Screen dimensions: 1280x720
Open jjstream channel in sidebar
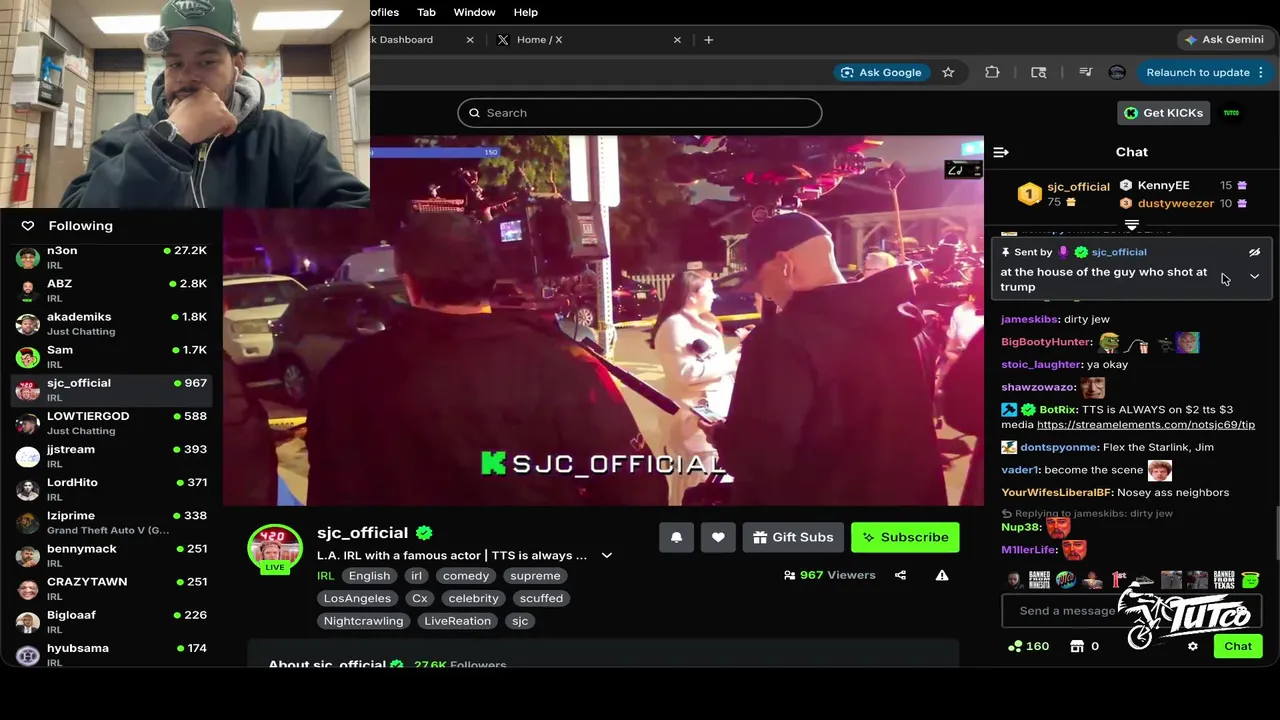pos(112,456)
